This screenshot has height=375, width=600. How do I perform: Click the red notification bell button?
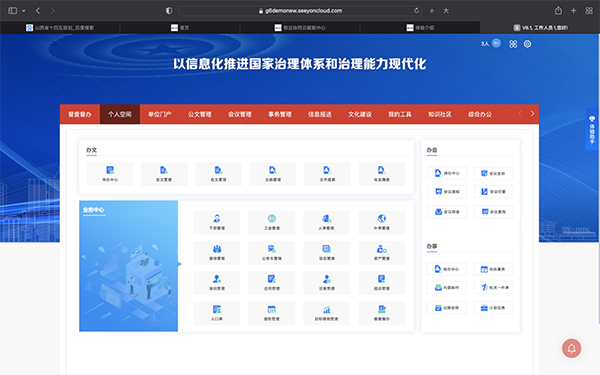pos(571,348)
